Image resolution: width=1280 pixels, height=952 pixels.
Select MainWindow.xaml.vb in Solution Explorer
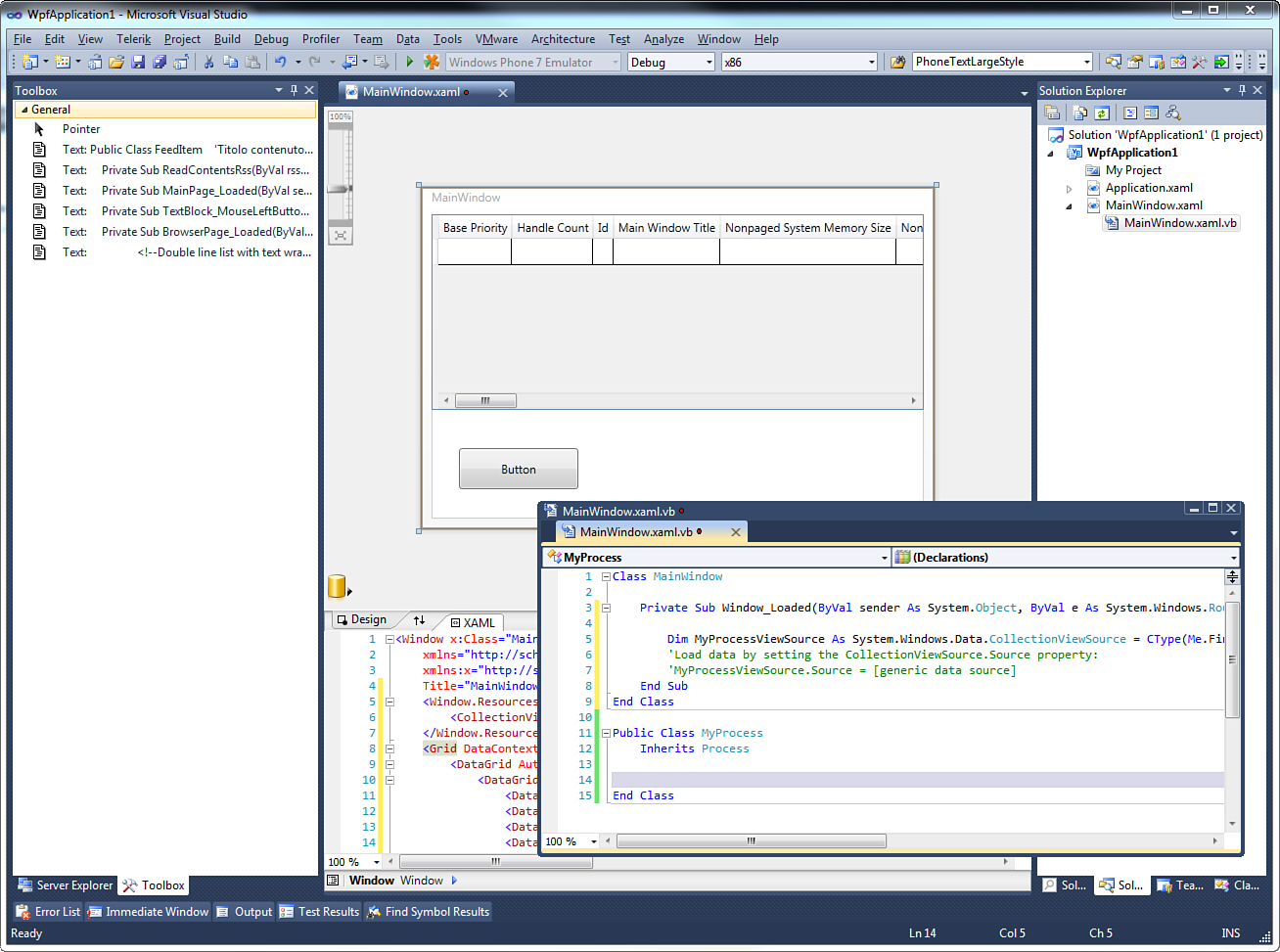click(1171, 223)
